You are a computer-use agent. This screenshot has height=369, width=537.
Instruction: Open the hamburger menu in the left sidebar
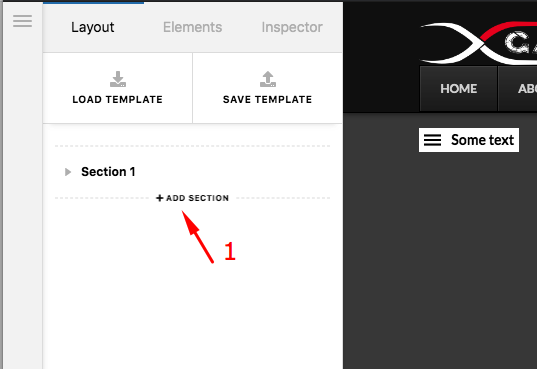pyautogui.click(x=23, y=21)
